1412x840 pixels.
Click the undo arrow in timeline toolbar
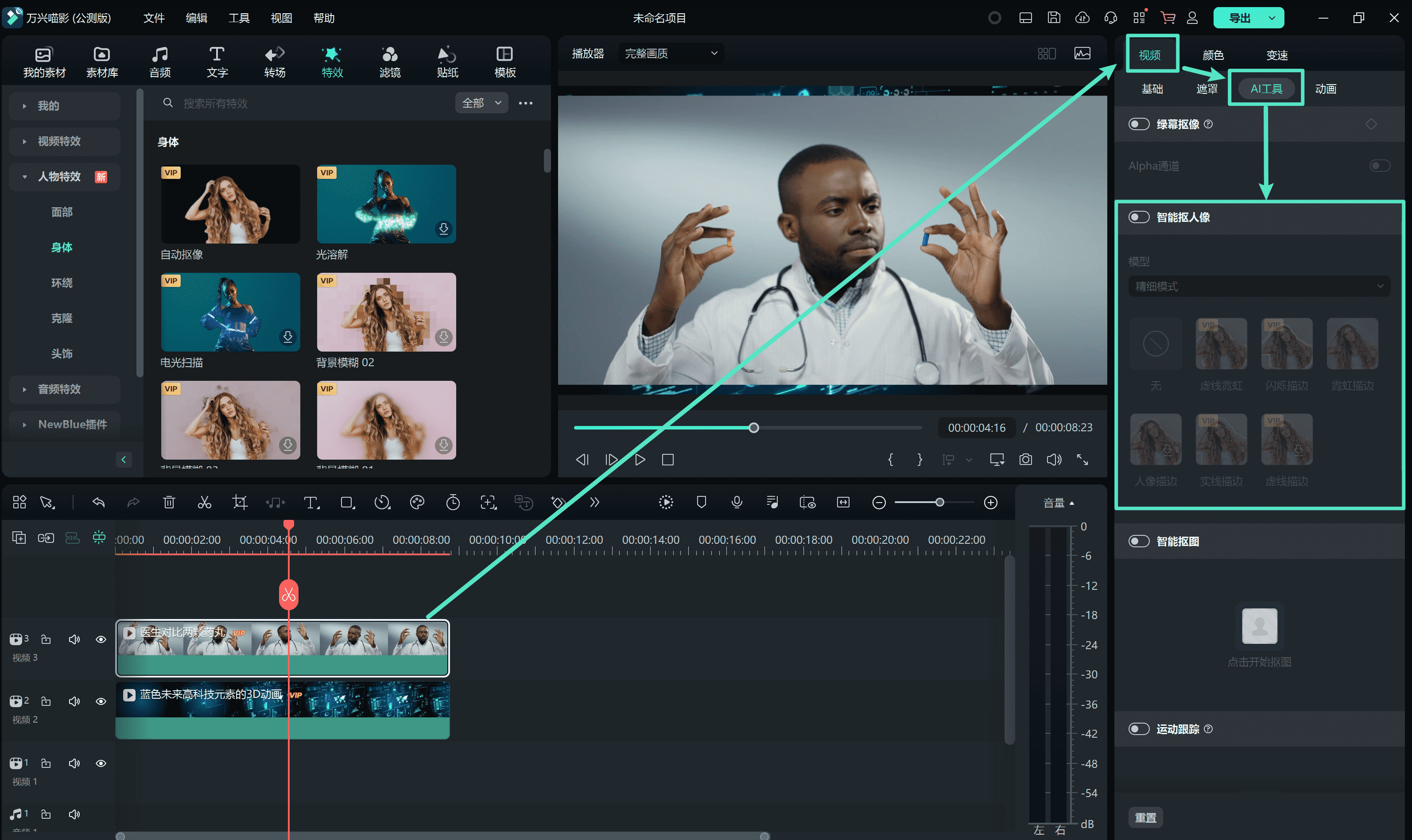click(x=98, y=502)
